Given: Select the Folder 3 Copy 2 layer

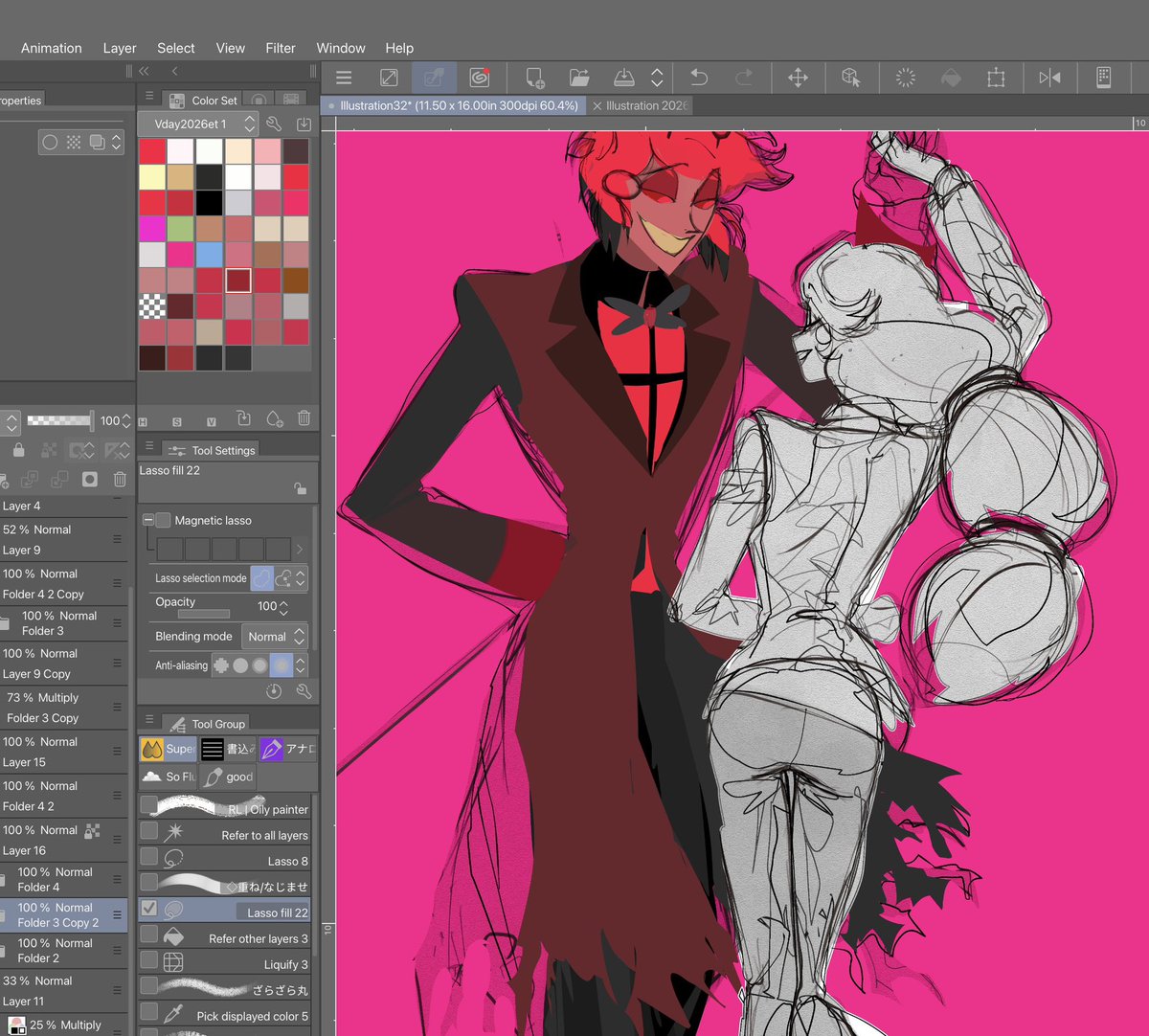Looking at the screenshot, I should pos(63,914).
